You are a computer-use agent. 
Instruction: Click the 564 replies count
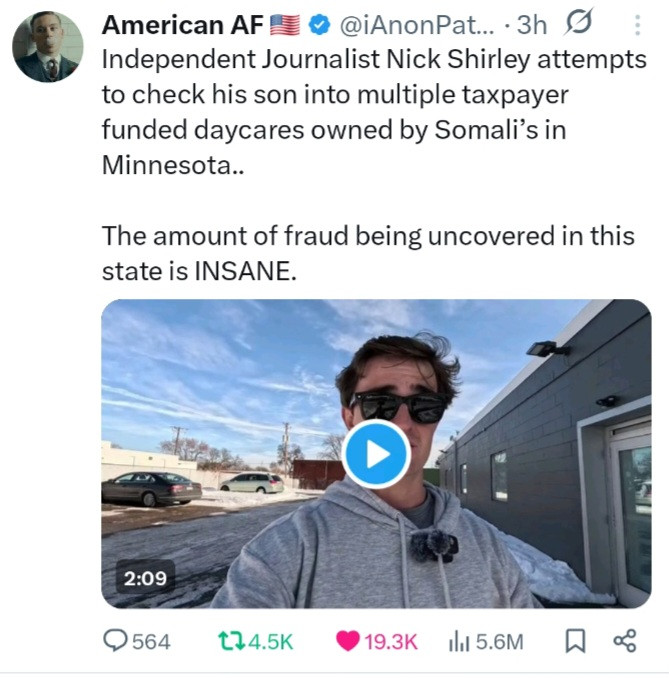coord(152,641)
